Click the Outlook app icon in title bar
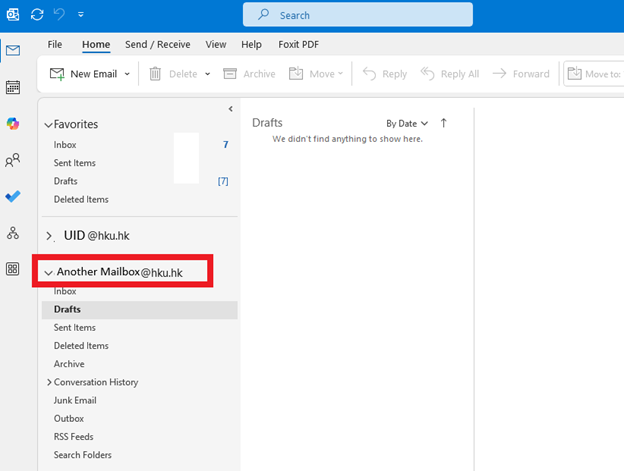 [13, 15]
